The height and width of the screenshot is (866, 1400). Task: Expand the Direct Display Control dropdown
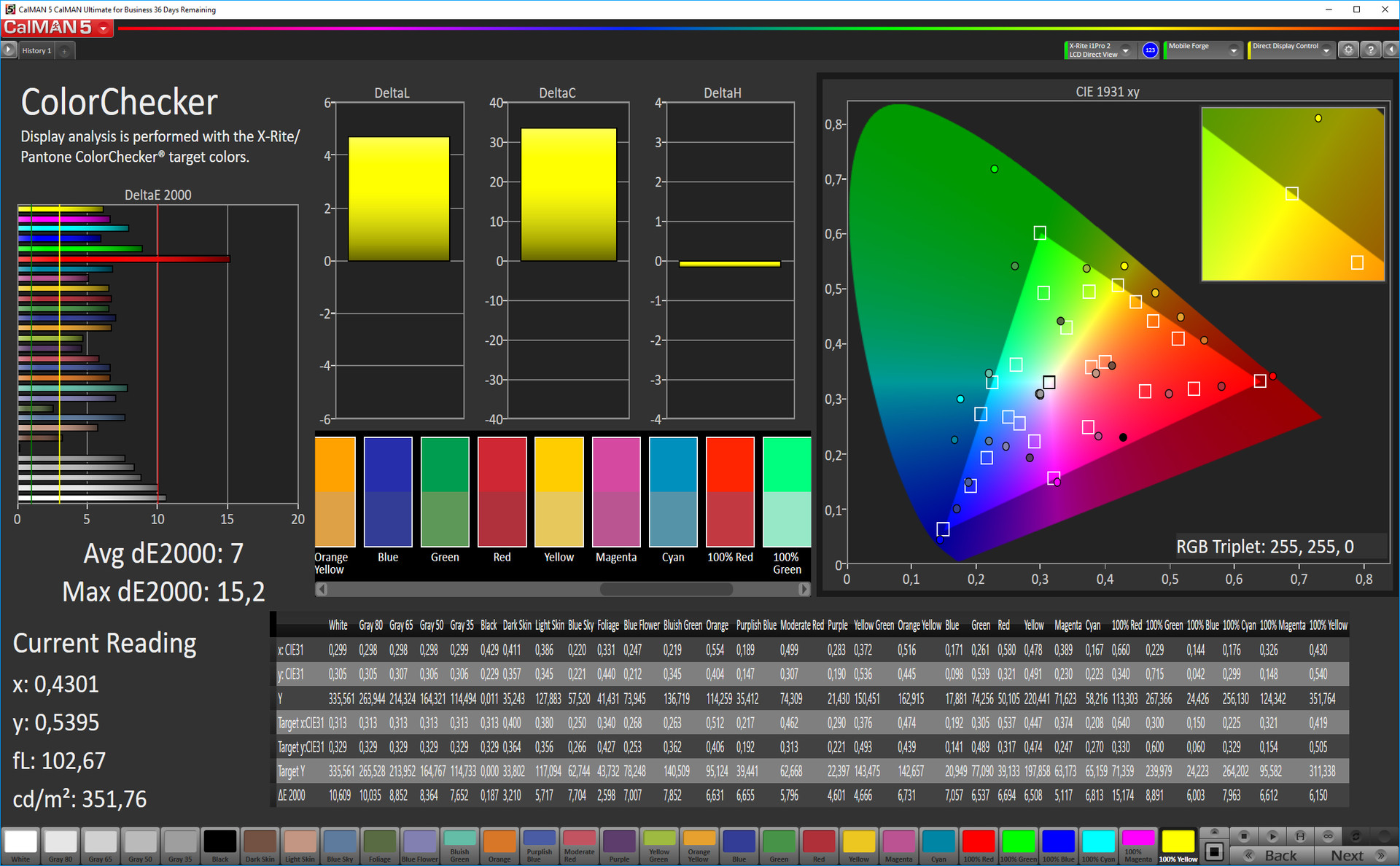(1326, 50)
